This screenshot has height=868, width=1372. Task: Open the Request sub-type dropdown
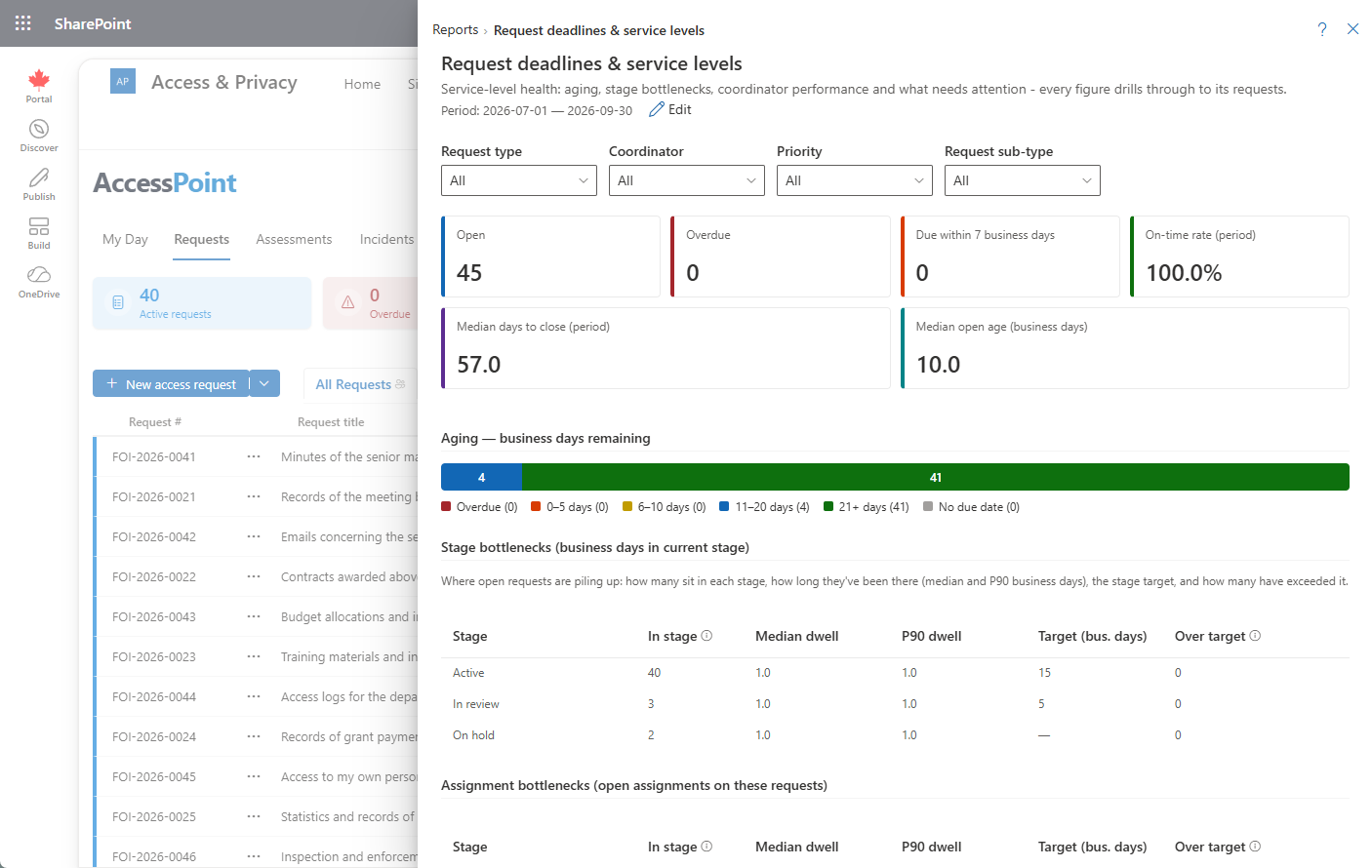pyautogui.click(x=1023, y=180)
